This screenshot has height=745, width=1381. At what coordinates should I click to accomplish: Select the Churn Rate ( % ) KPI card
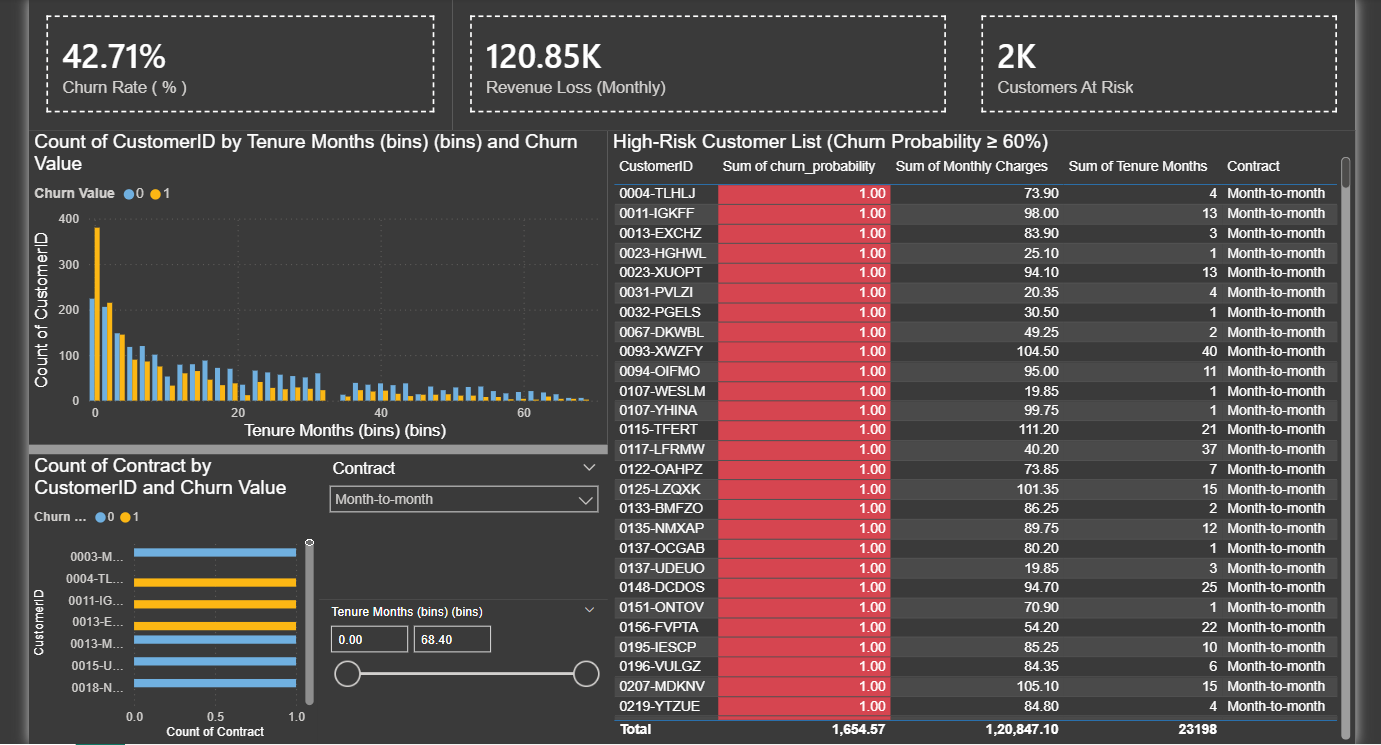click(240, 63)
